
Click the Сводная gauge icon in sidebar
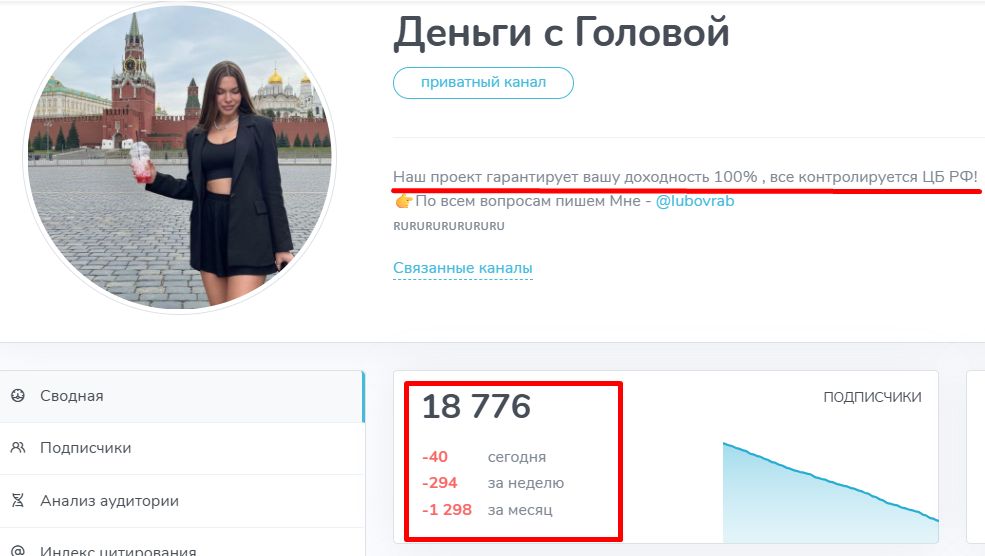pos(18,396)
